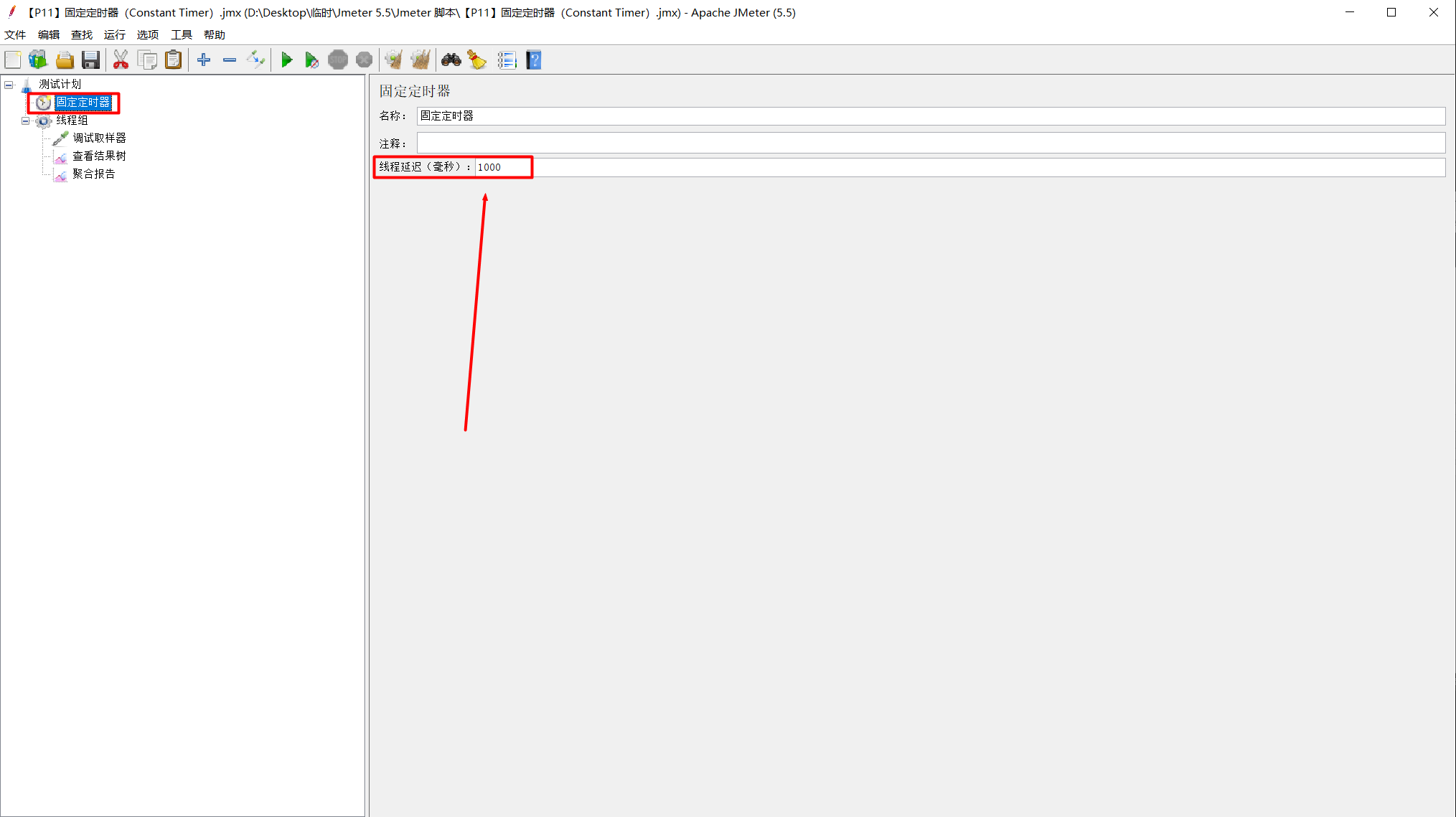1456x817 pixels.
Task: Maximize the JMeter window
Action: coord(1391,12)
